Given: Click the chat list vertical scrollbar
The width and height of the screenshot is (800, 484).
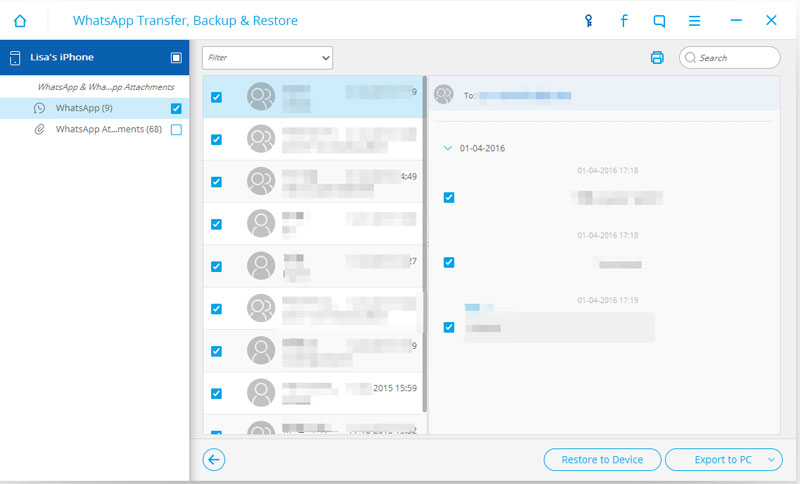Looking at the screenshot, I should pos(424,244).
